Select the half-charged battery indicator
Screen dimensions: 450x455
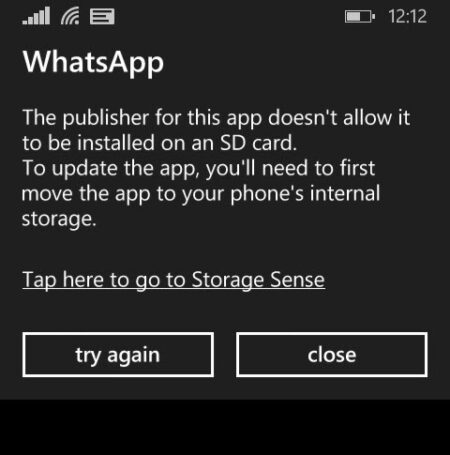360,16
